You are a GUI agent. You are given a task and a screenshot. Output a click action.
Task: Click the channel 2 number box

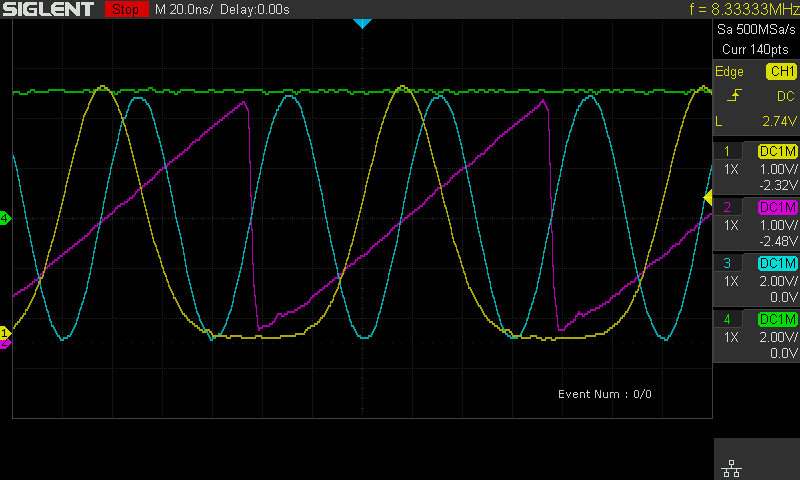(x=727, y=207)
